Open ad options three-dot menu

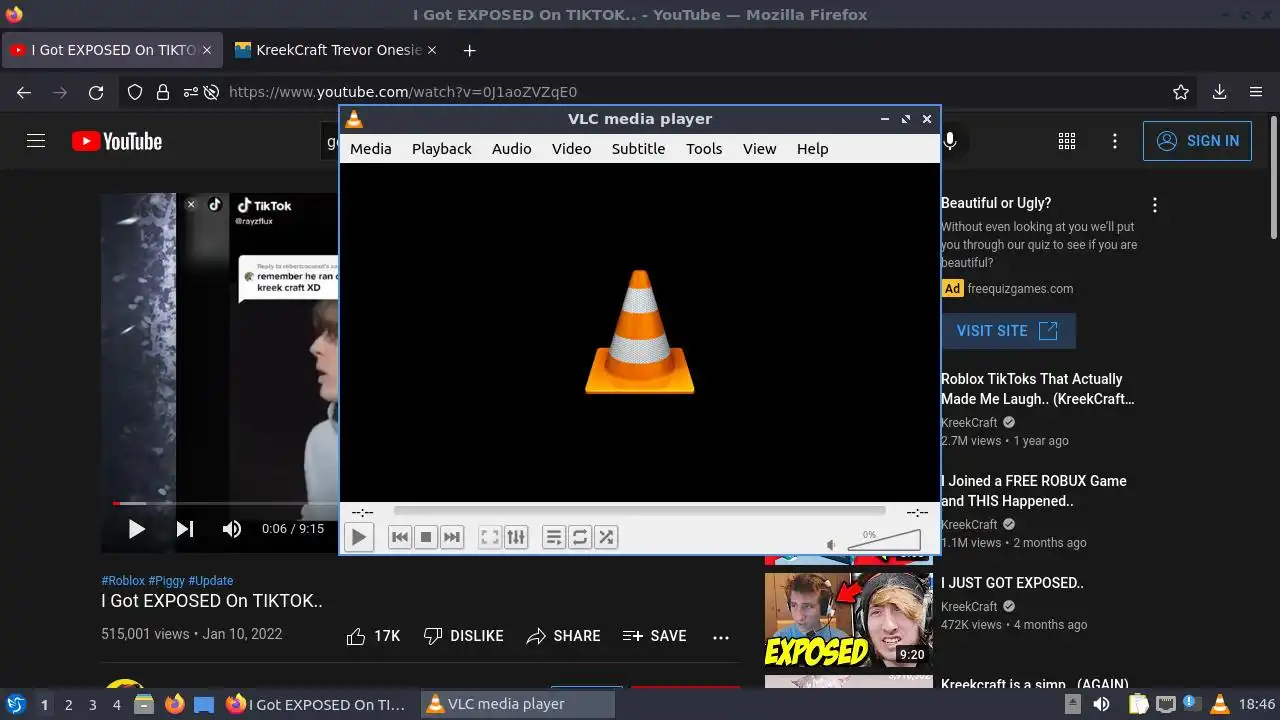tap(1155, 205)
